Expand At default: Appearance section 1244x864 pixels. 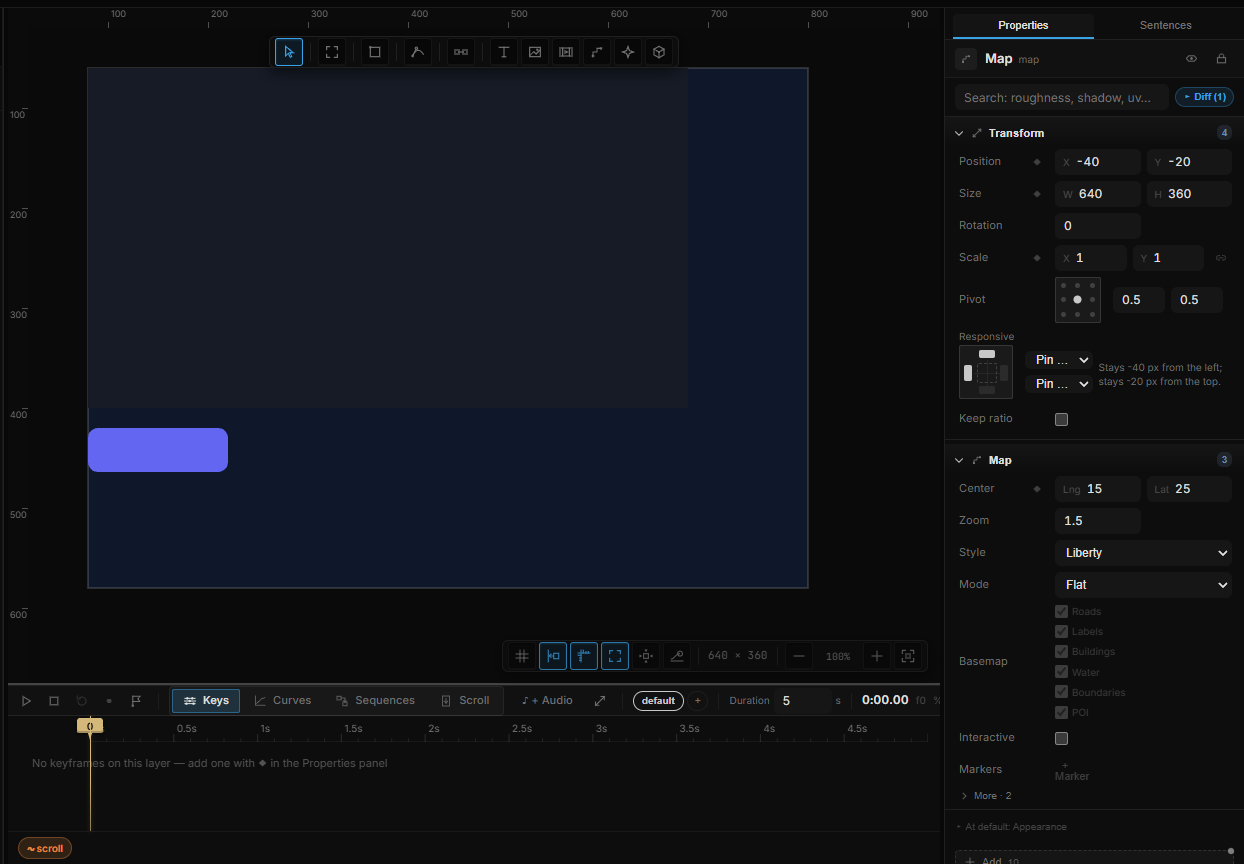click(1011, 827)
